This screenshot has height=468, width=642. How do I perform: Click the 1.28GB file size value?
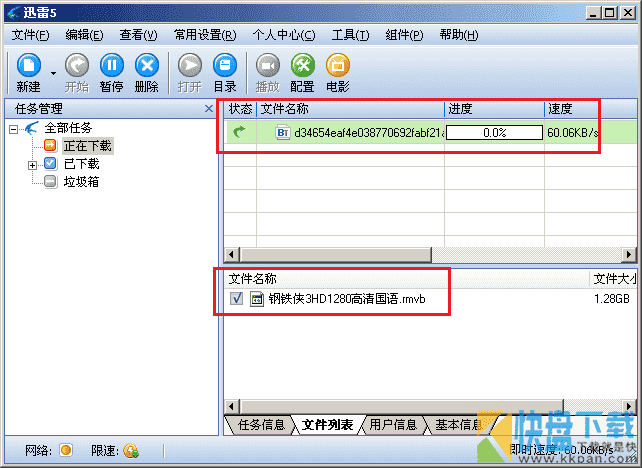612,299
